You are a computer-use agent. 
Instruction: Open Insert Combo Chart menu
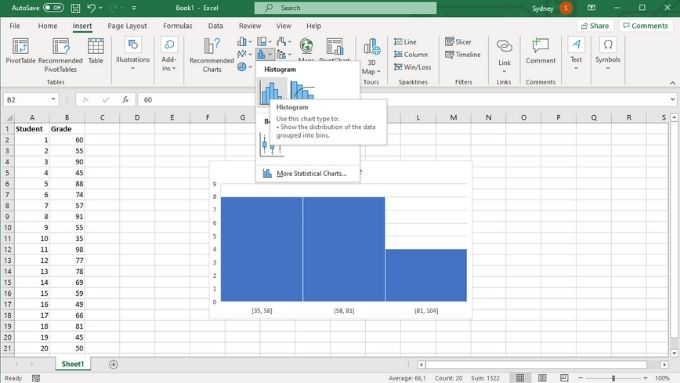point(284,54)
